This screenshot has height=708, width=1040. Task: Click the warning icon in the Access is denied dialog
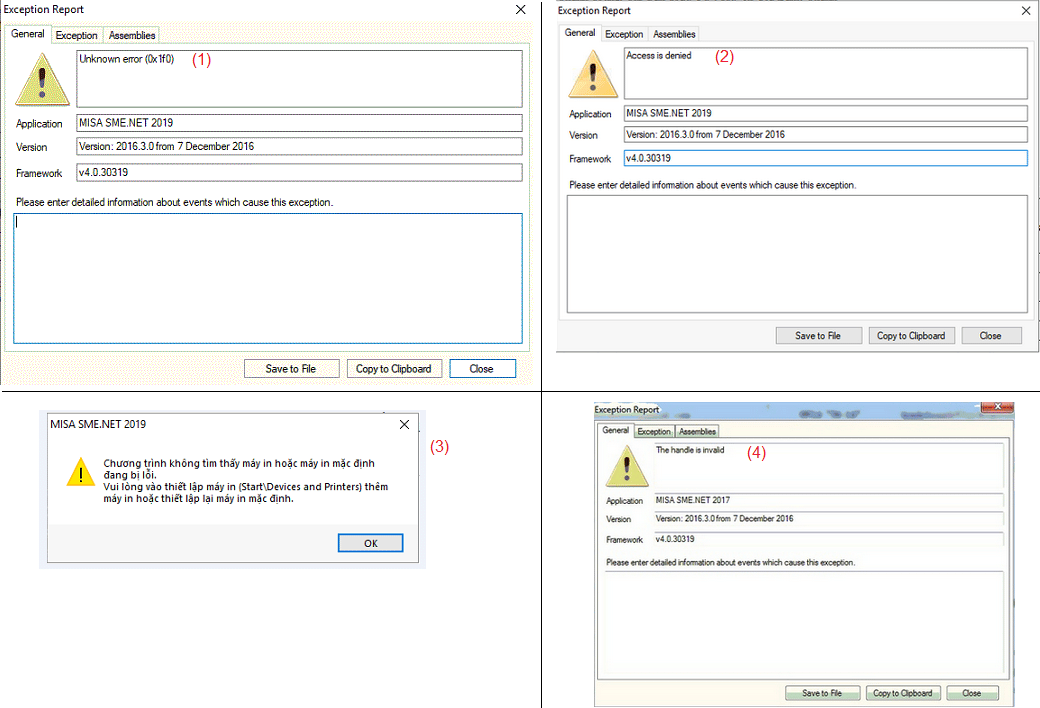(593, 74)
